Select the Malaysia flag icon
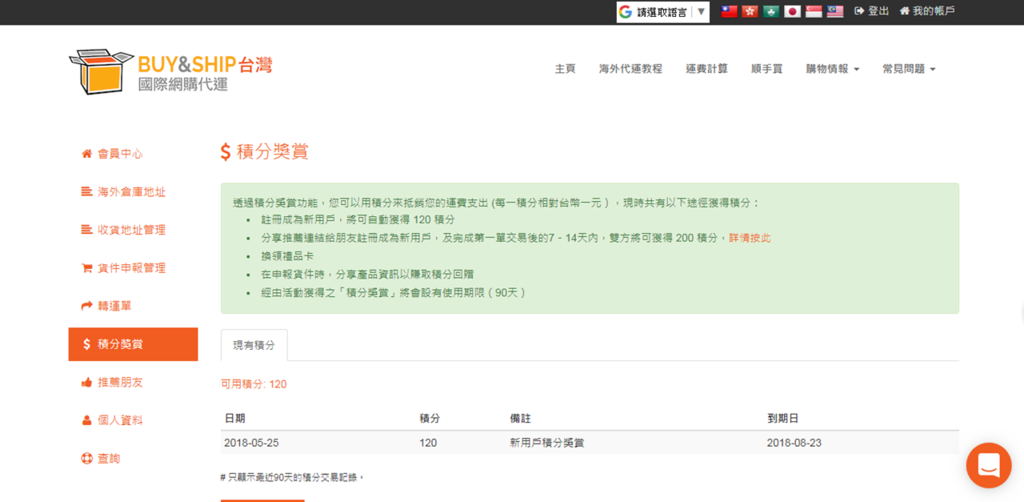Viewport: 1024px width, 502px height. (x=835, y=12)
